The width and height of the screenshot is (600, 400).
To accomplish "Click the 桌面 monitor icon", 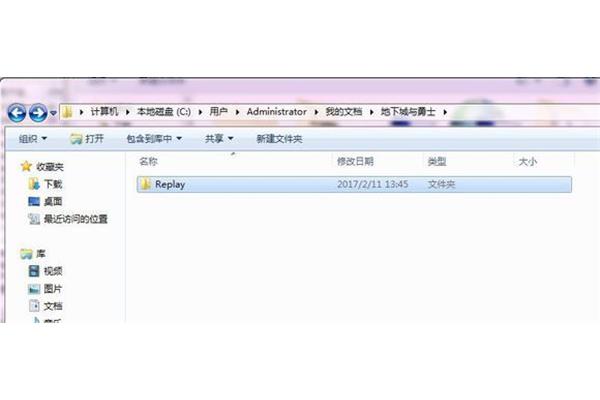I will (x=34, y=201).
